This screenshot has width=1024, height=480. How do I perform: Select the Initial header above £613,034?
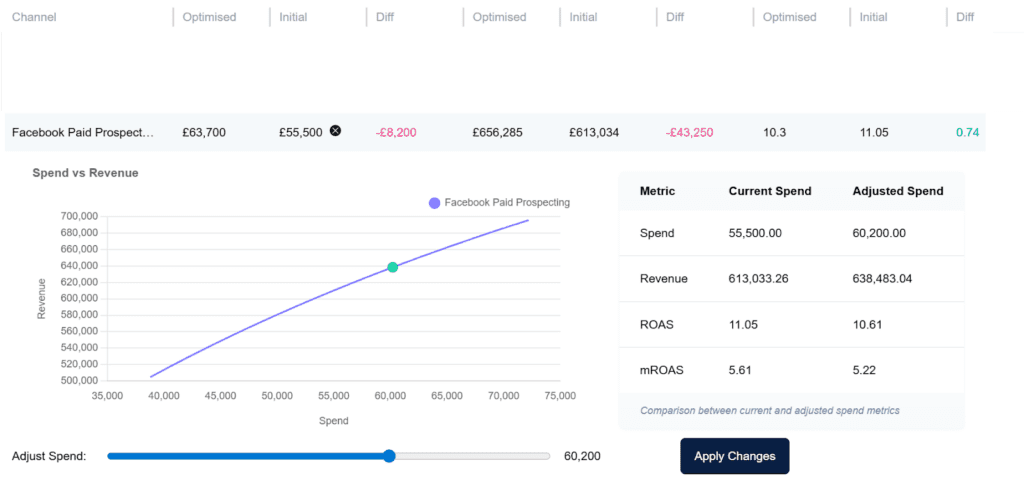click(584, 17)
